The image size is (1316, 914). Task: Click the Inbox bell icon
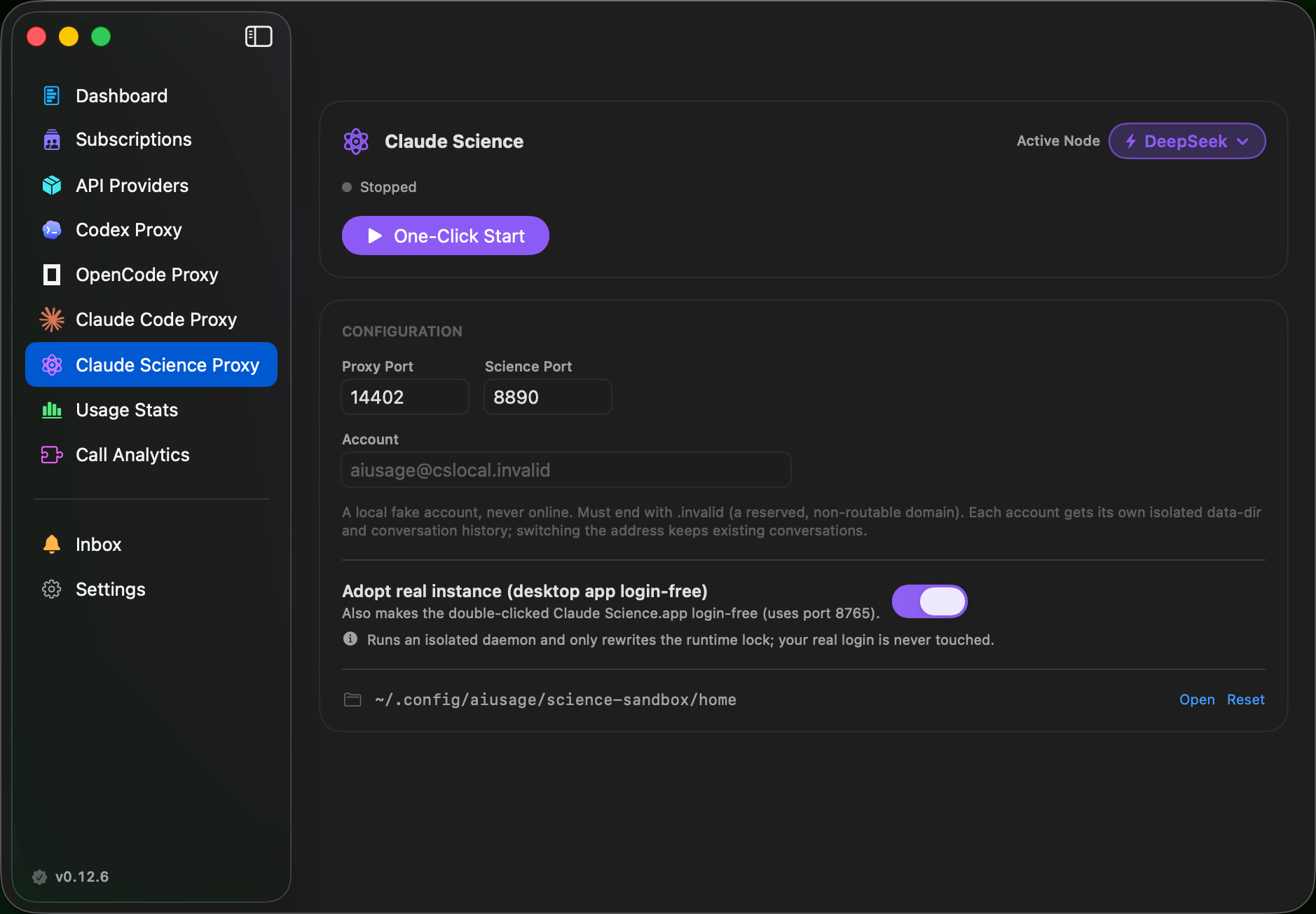click(x=52, y=544)
